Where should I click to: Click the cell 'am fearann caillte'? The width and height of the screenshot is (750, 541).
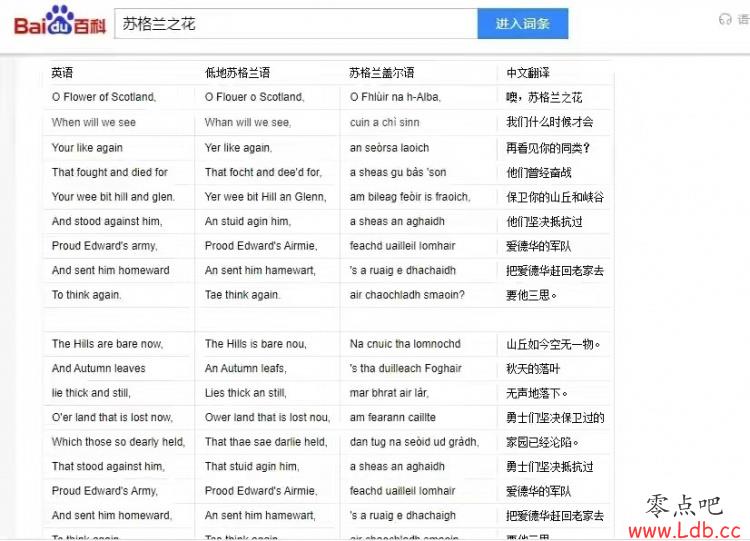[x=393, y=417]
